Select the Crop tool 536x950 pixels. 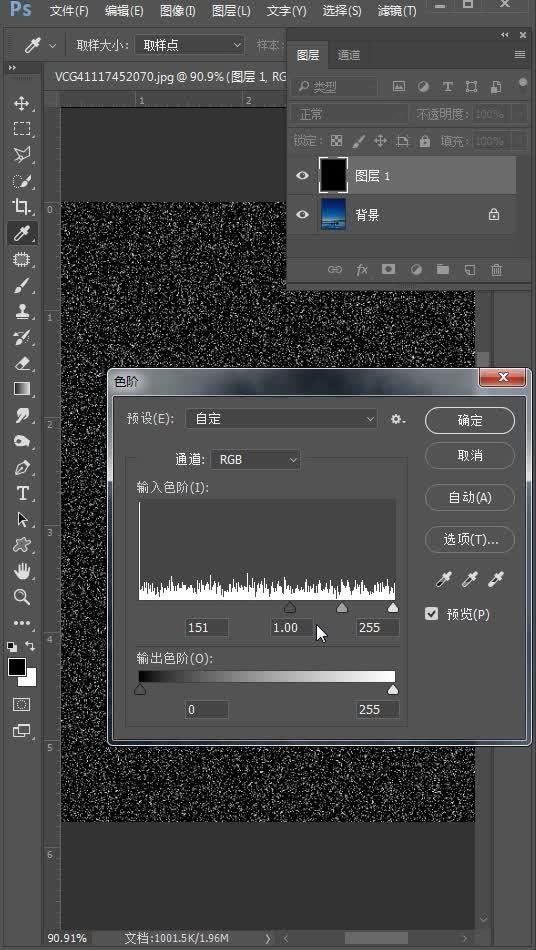point(22,207)
